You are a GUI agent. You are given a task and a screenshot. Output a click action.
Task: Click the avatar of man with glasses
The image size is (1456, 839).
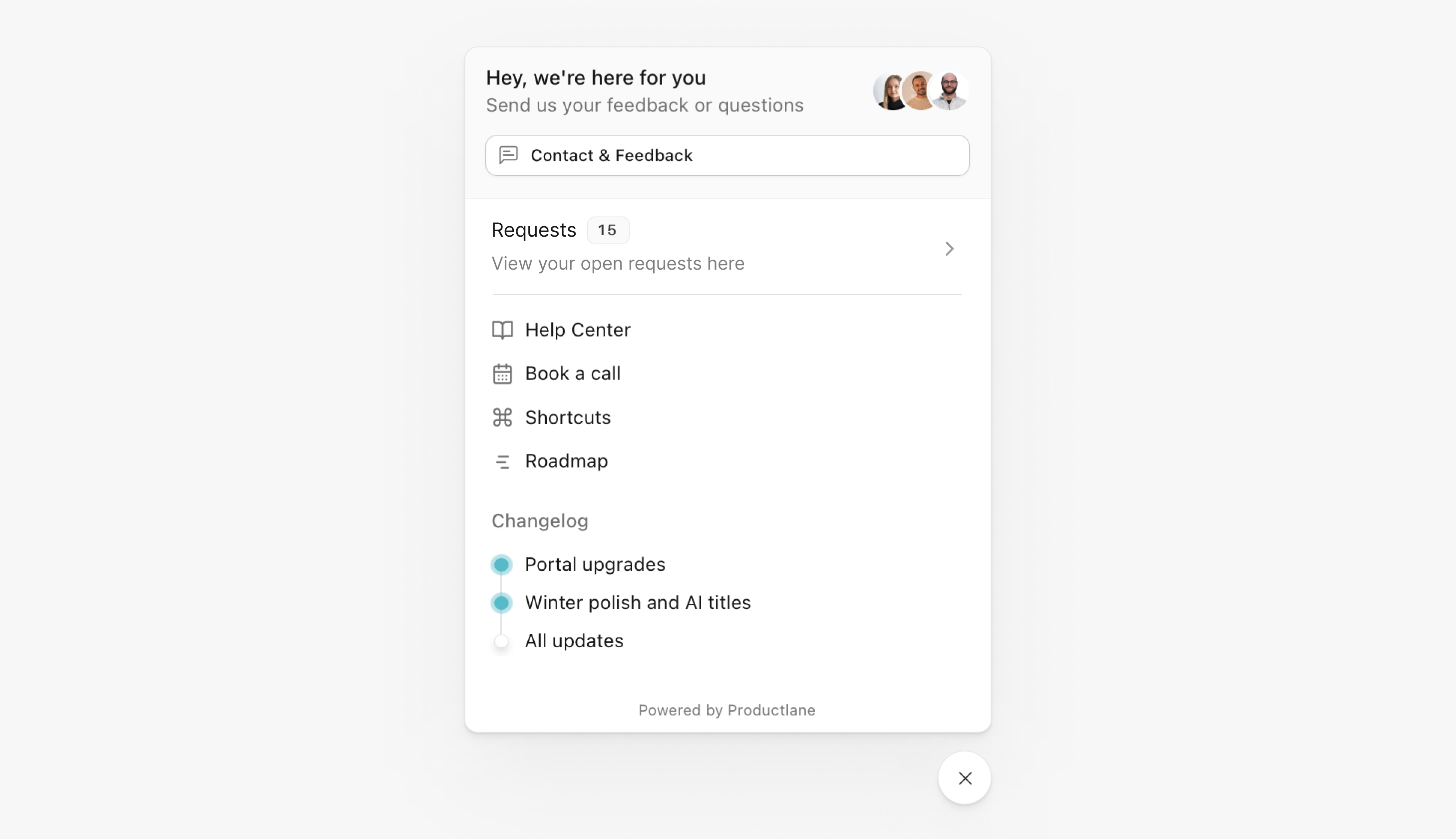[949, 91]
